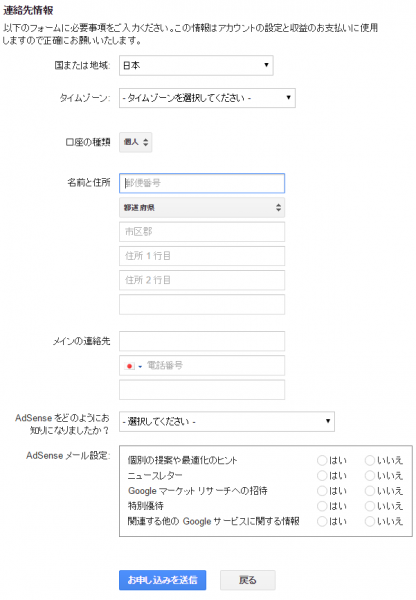Open the 国または地域 country dropdown
This screenshot has width=416, height=600.
click(196, 65)
